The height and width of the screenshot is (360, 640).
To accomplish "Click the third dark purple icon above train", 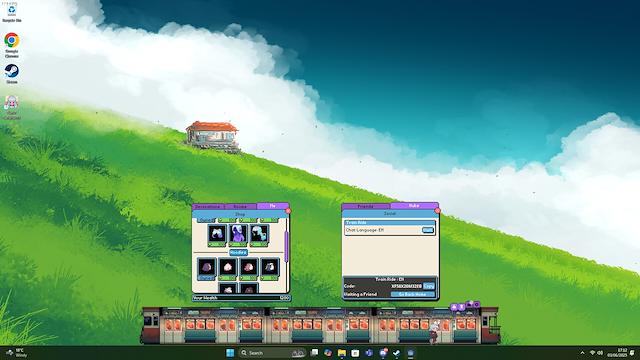I will tap(469, 304).
